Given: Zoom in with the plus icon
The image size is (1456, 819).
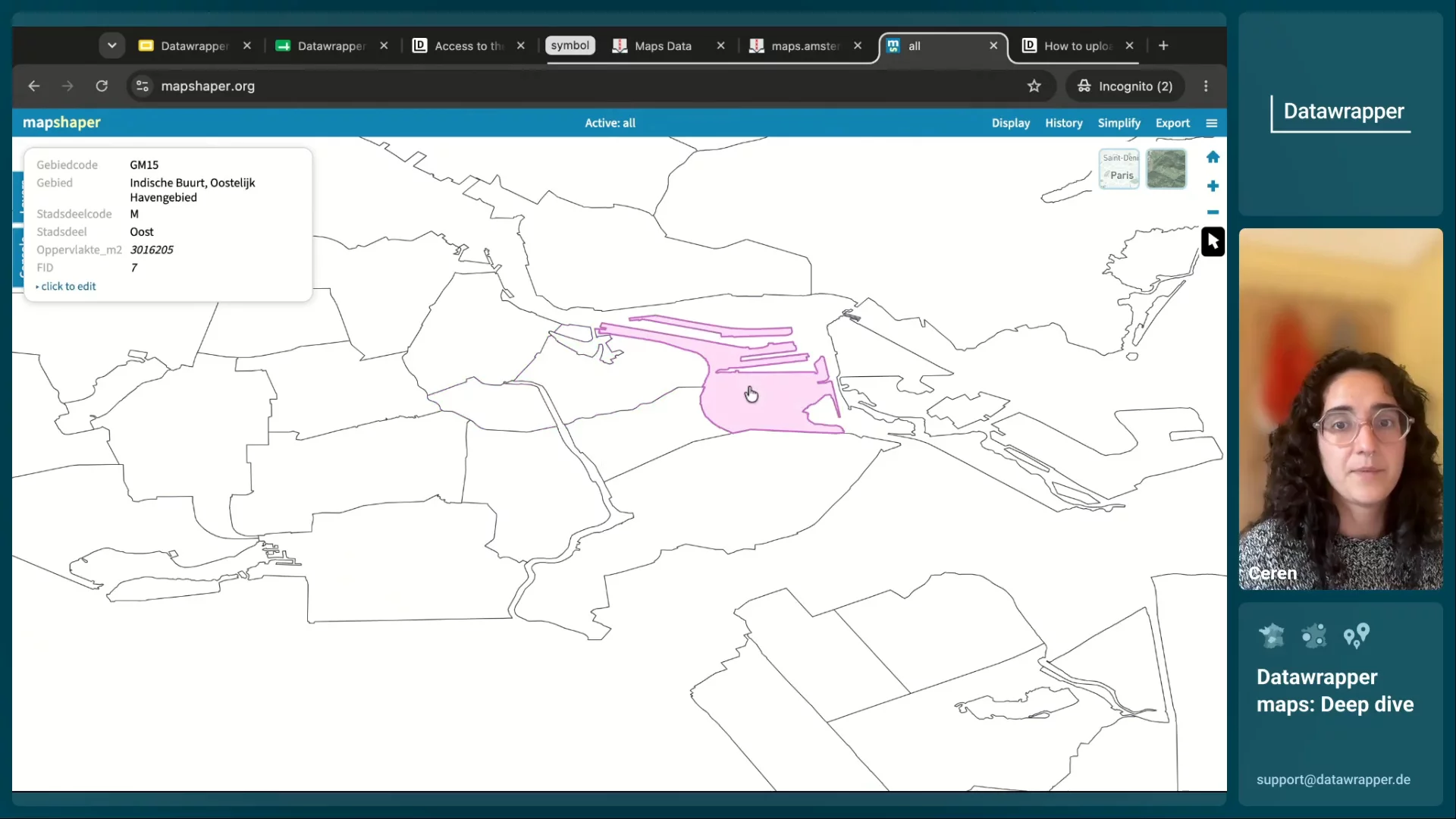Looking at the screenshot, I should [1213, 186].
